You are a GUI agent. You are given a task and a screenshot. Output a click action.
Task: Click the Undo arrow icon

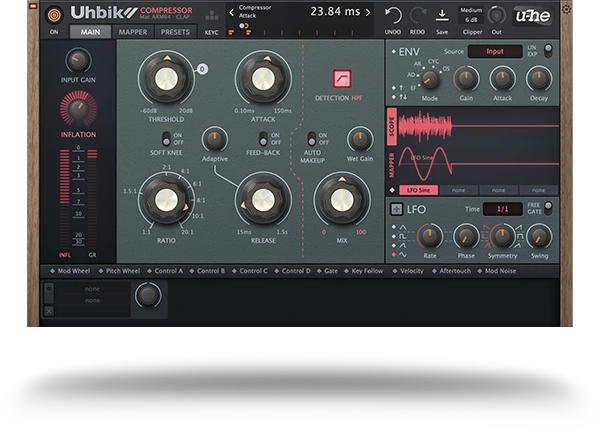click(393, 14)
